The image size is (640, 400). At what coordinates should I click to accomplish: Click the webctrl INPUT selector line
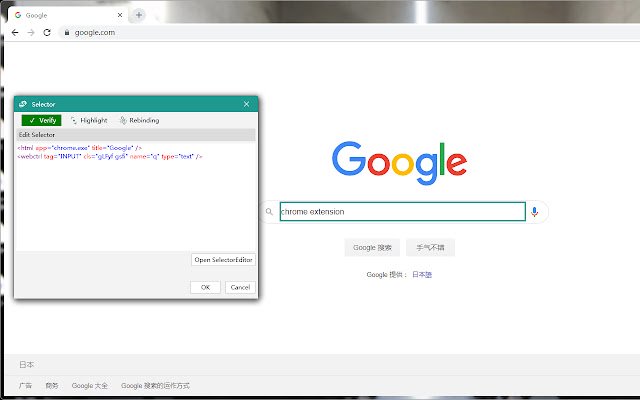tap(110, 156)
